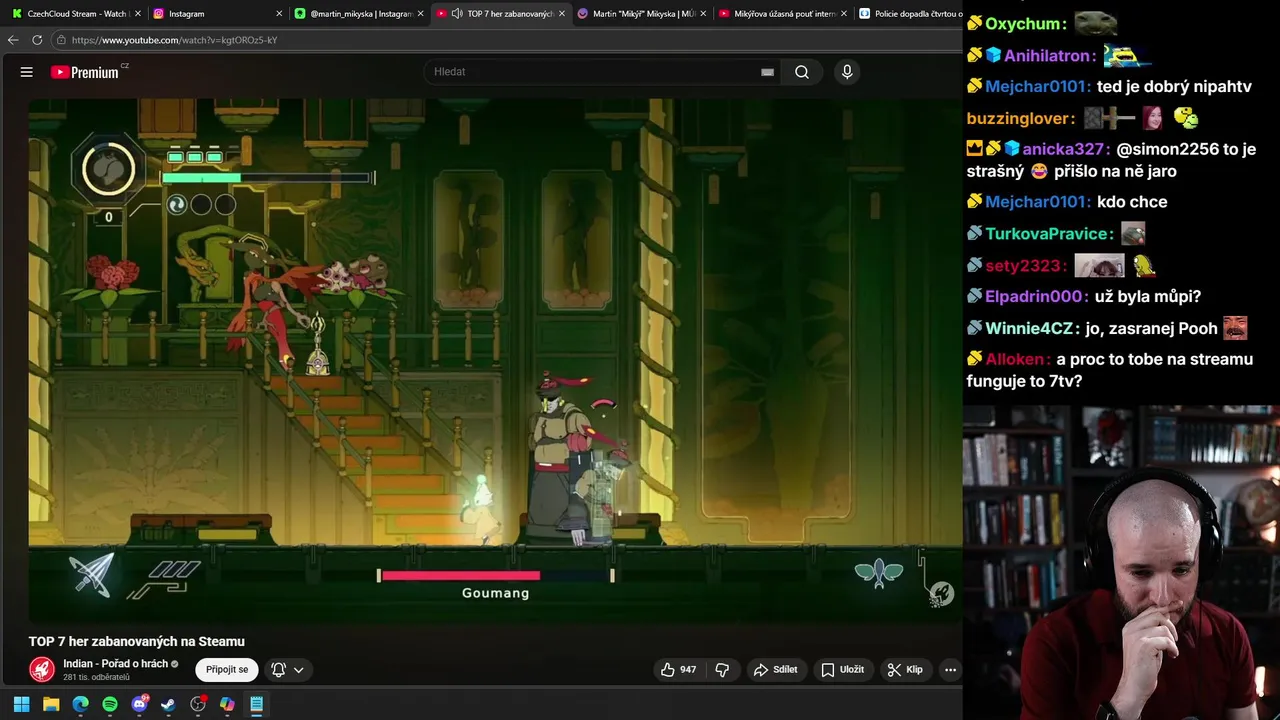Open the active notepad-style taskbar app
Image resolution: width=1280 pixels, height=720 pixels.
[257, 704]
